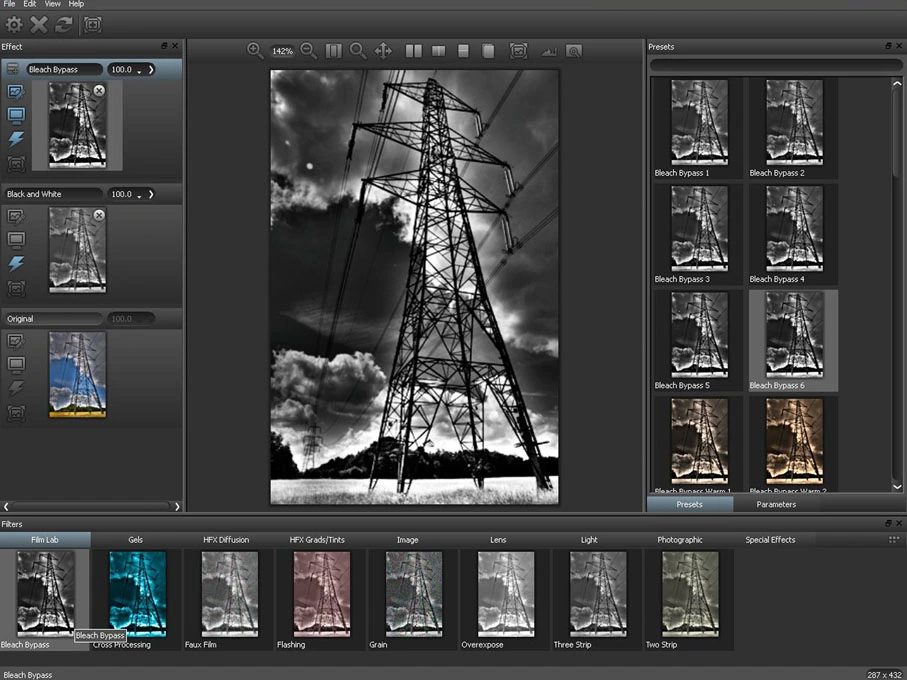Click the cancel X icon in top toolbar
Viewport: 907px width, 680px height.
click(39, 24)
